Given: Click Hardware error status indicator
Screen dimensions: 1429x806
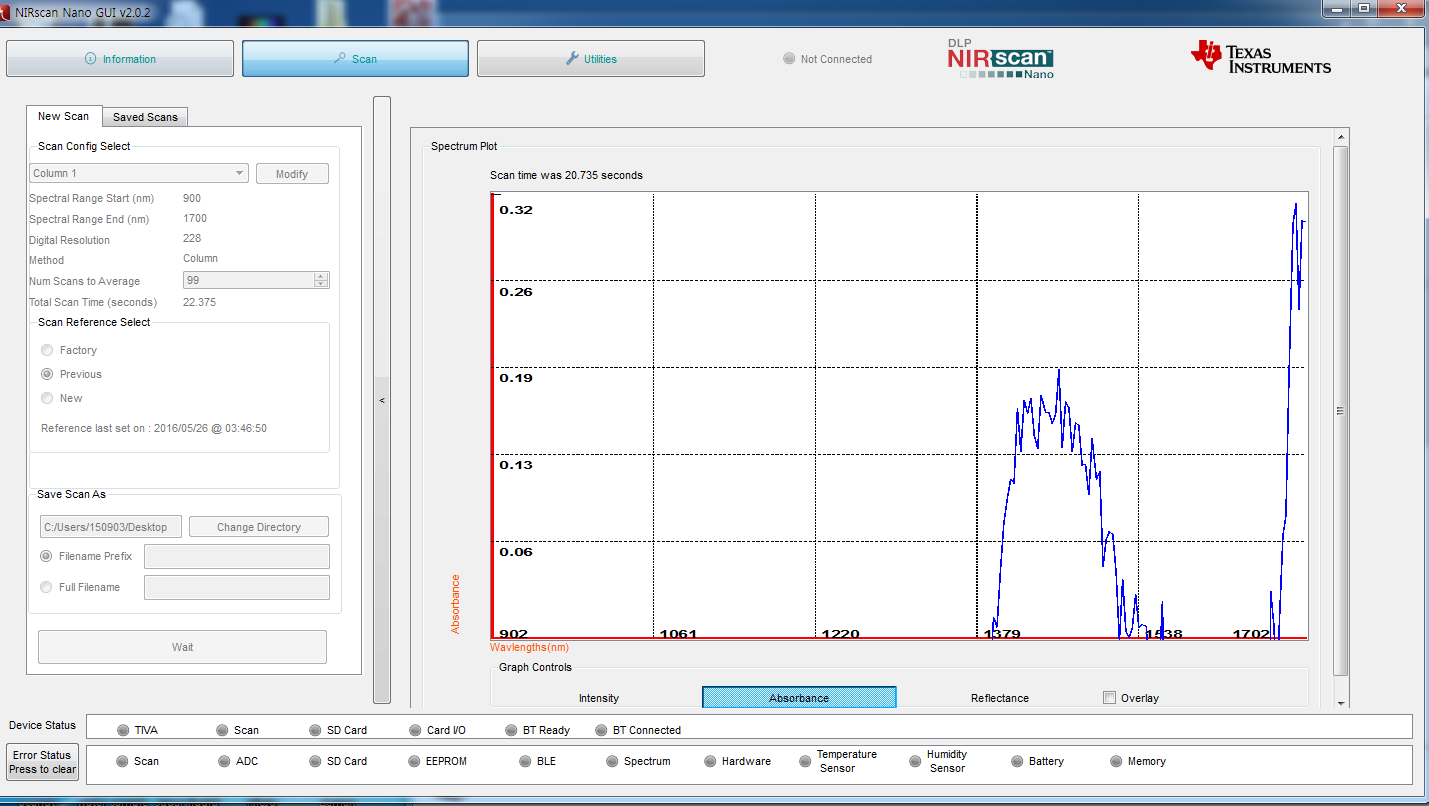Looking at the screenshot, I should tap(710, 761).
